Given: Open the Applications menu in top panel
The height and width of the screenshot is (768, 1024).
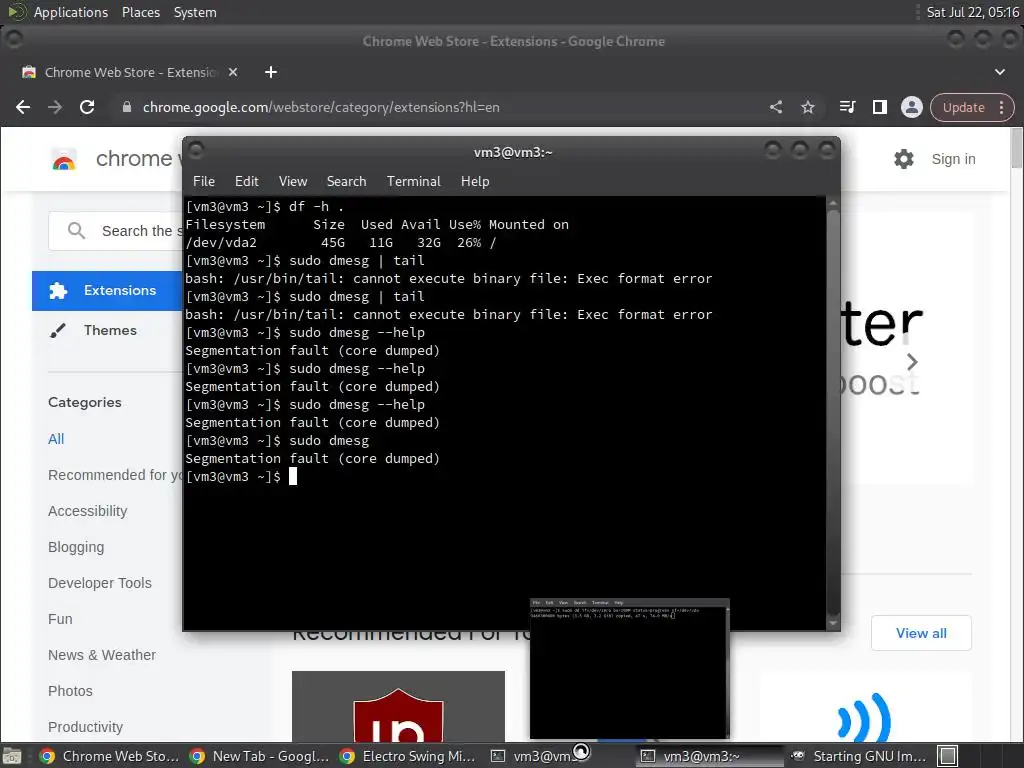Looking at the screenshot, I should [71, 12].
